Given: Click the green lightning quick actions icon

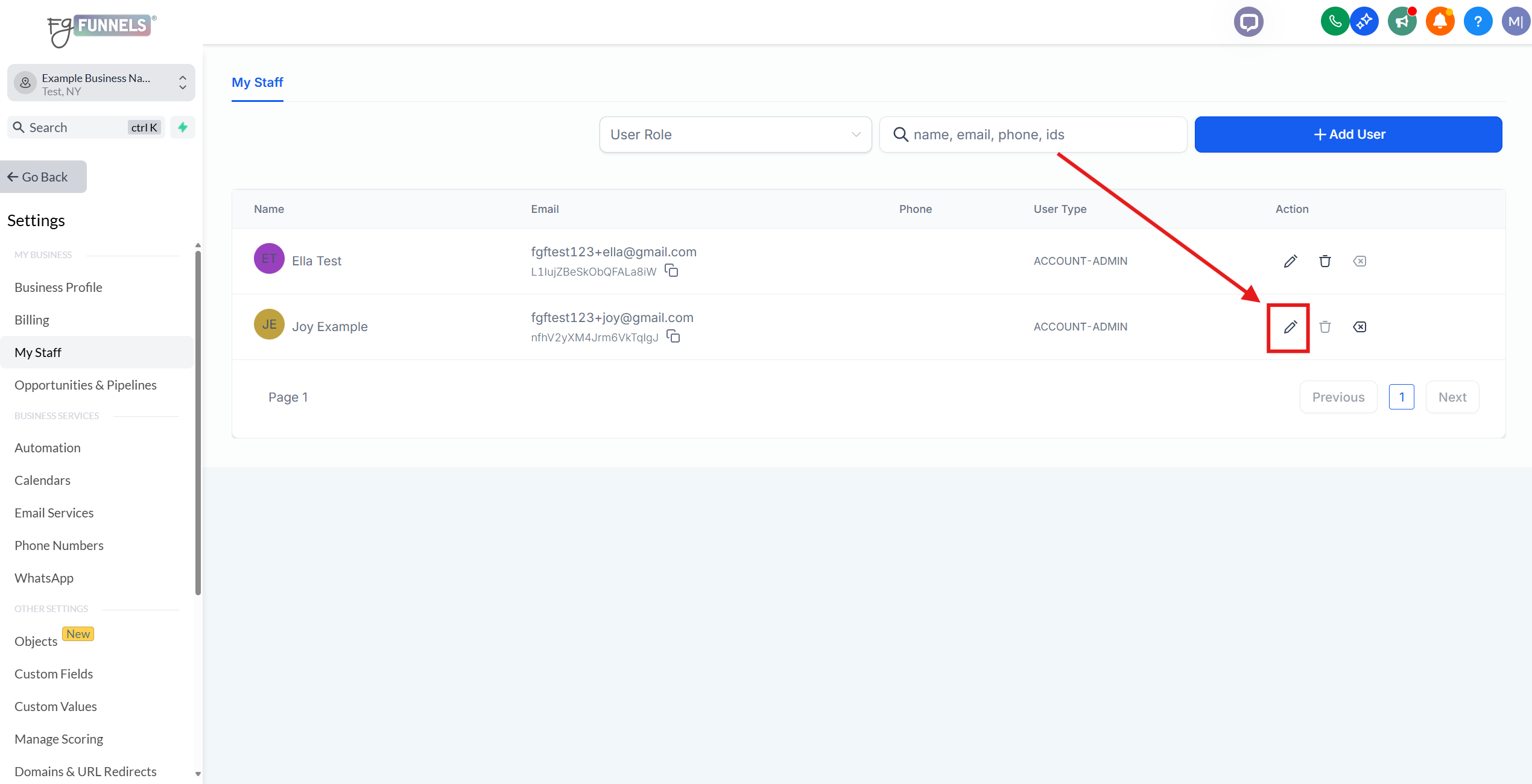Looking at the screenshot, I should 183,127.
